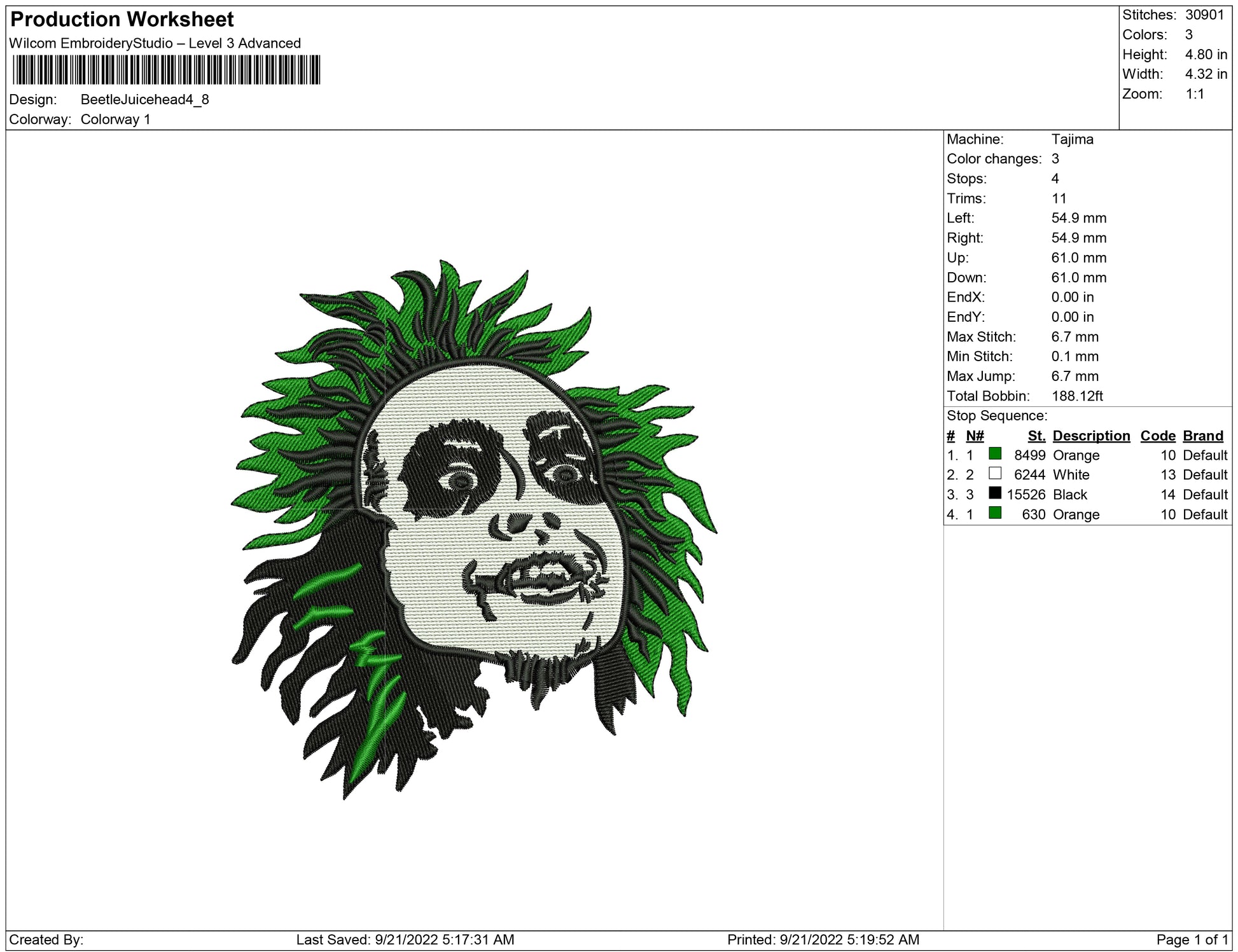Screen dimensions: 1238x952
Task: Click the embroidered Beetlejuice face design preview
Action: (474, 528)
